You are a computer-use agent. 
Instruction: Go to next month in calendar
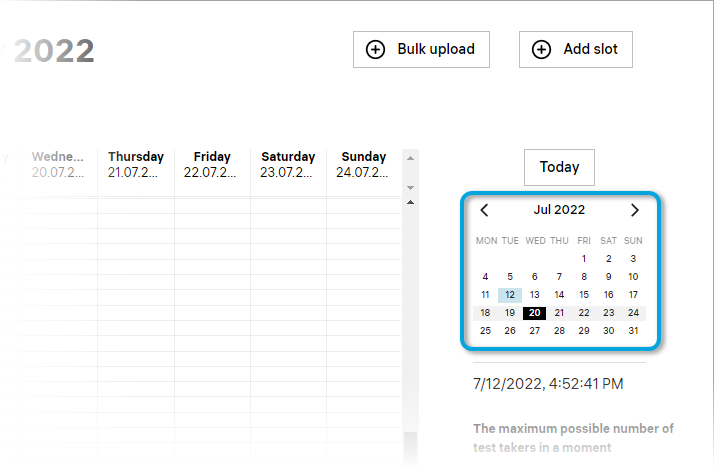pyautogui.click(x=634, y=210)
